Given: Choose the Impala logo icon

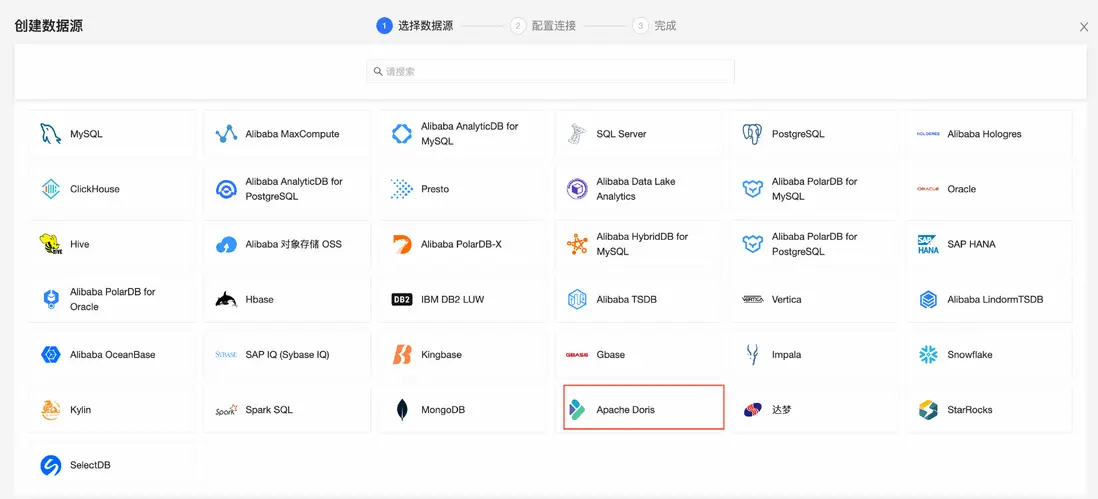Looking at the screenshot, I should click(753, 355).
